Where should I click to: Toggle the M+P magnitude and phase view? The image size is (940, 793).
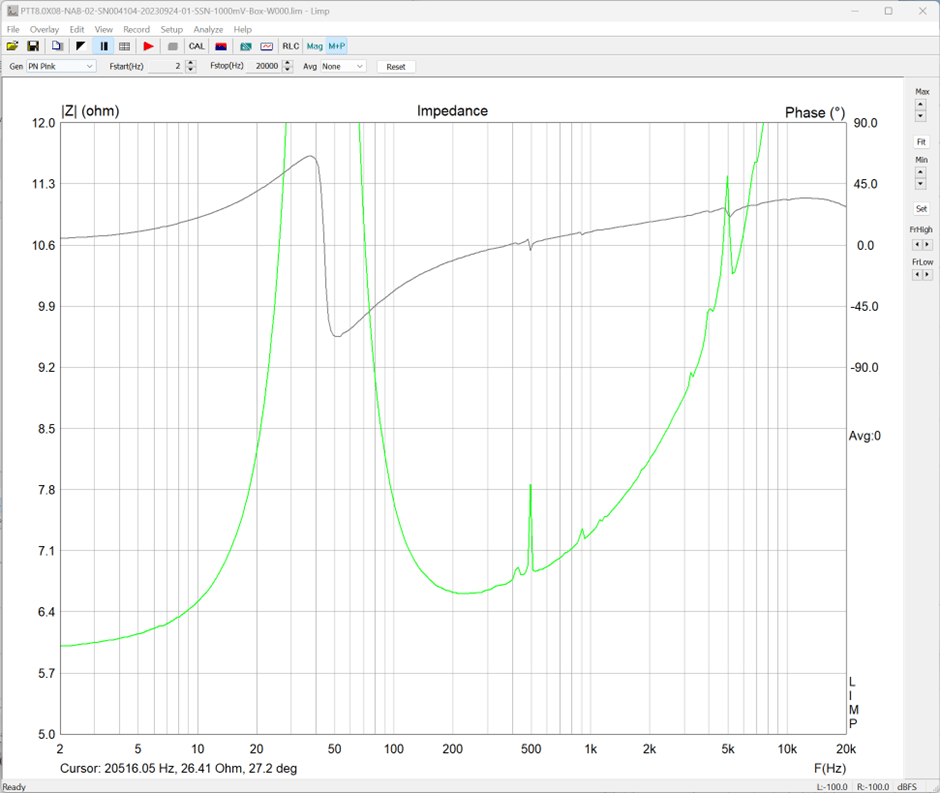click(x=337, y=46)
